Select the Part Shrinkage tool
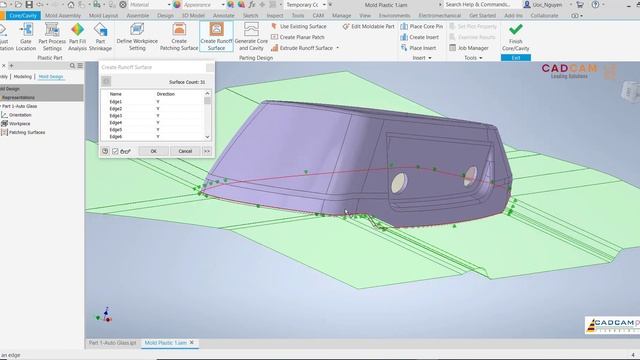The height and width of the screenshot is (360, 640). [x=100, y=37]
